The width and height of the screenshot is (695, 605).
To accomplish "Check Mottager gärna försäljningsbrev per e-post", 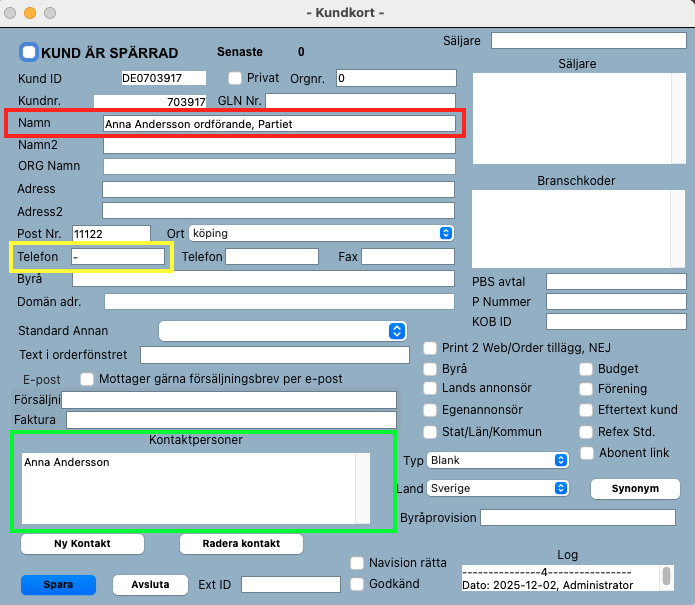I will [x=87, y=379].
